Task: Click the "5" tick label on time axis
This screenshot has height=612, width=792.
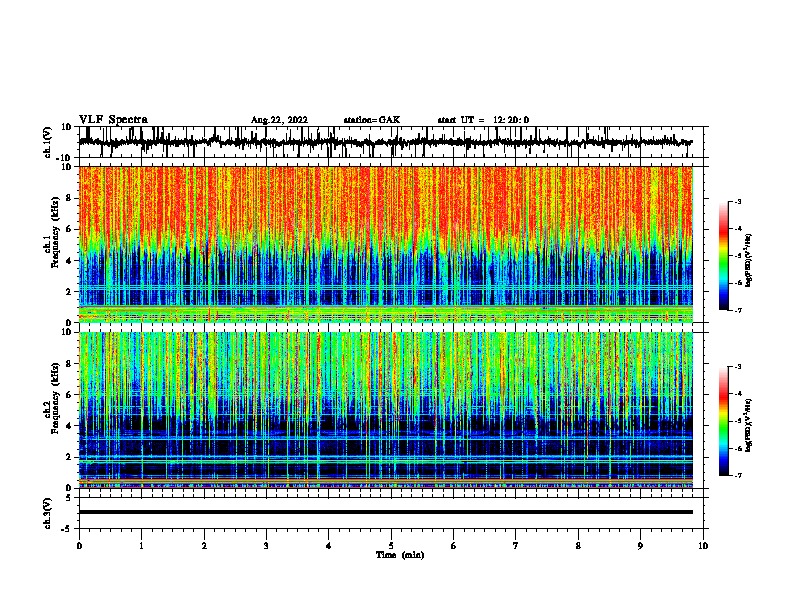Action: click(391, 546)
